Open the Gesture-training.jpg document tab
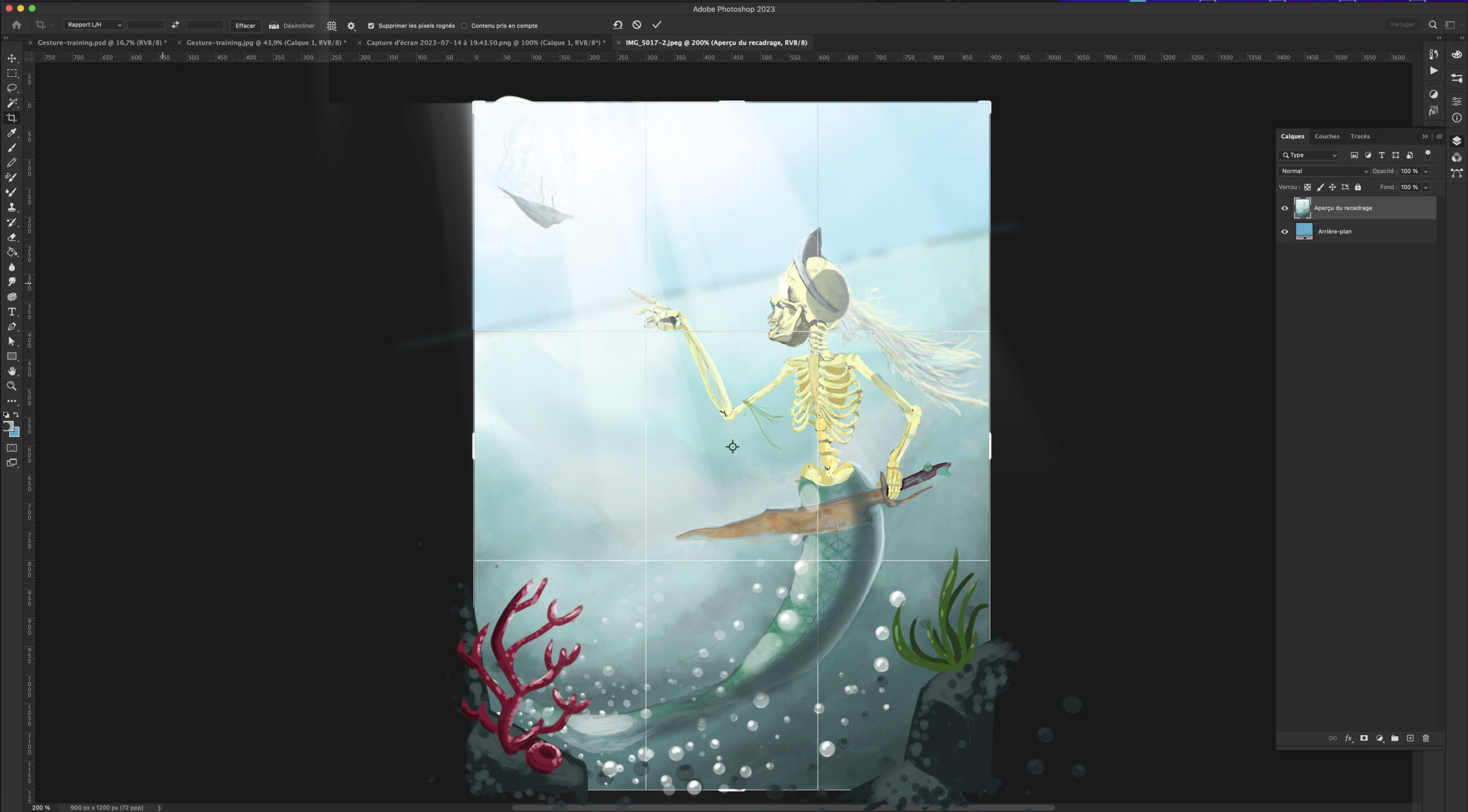 266,42
